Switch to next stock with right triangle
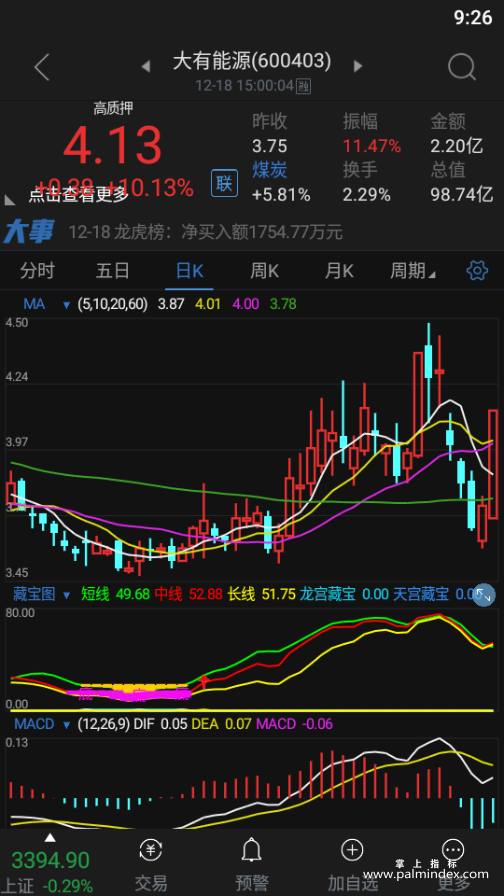Image resolution: width=504 pixels, height=896 pixels. click(x=358, y=66)
